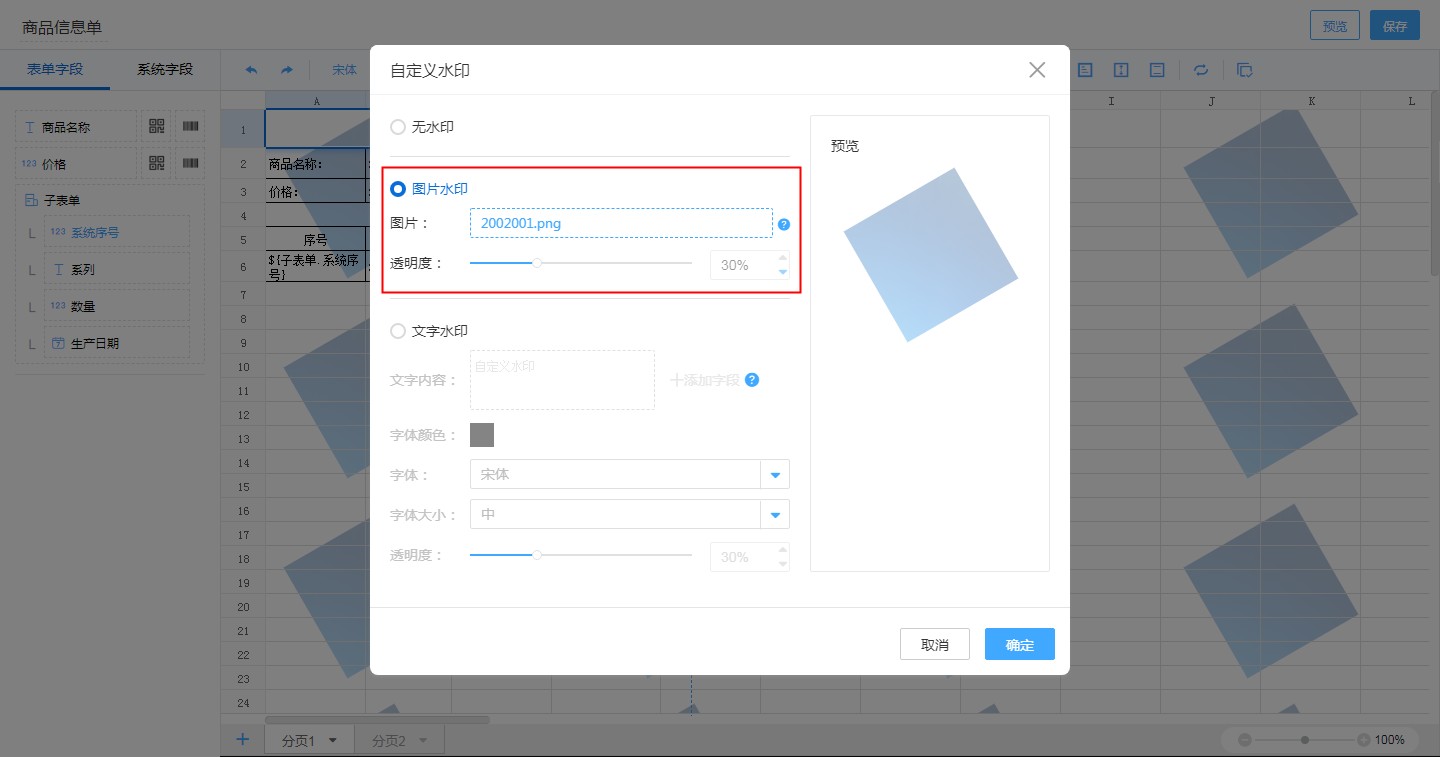This screenshot has width=1440, height=757.
Task: Click the 取消 button
Action: [934, 645]
